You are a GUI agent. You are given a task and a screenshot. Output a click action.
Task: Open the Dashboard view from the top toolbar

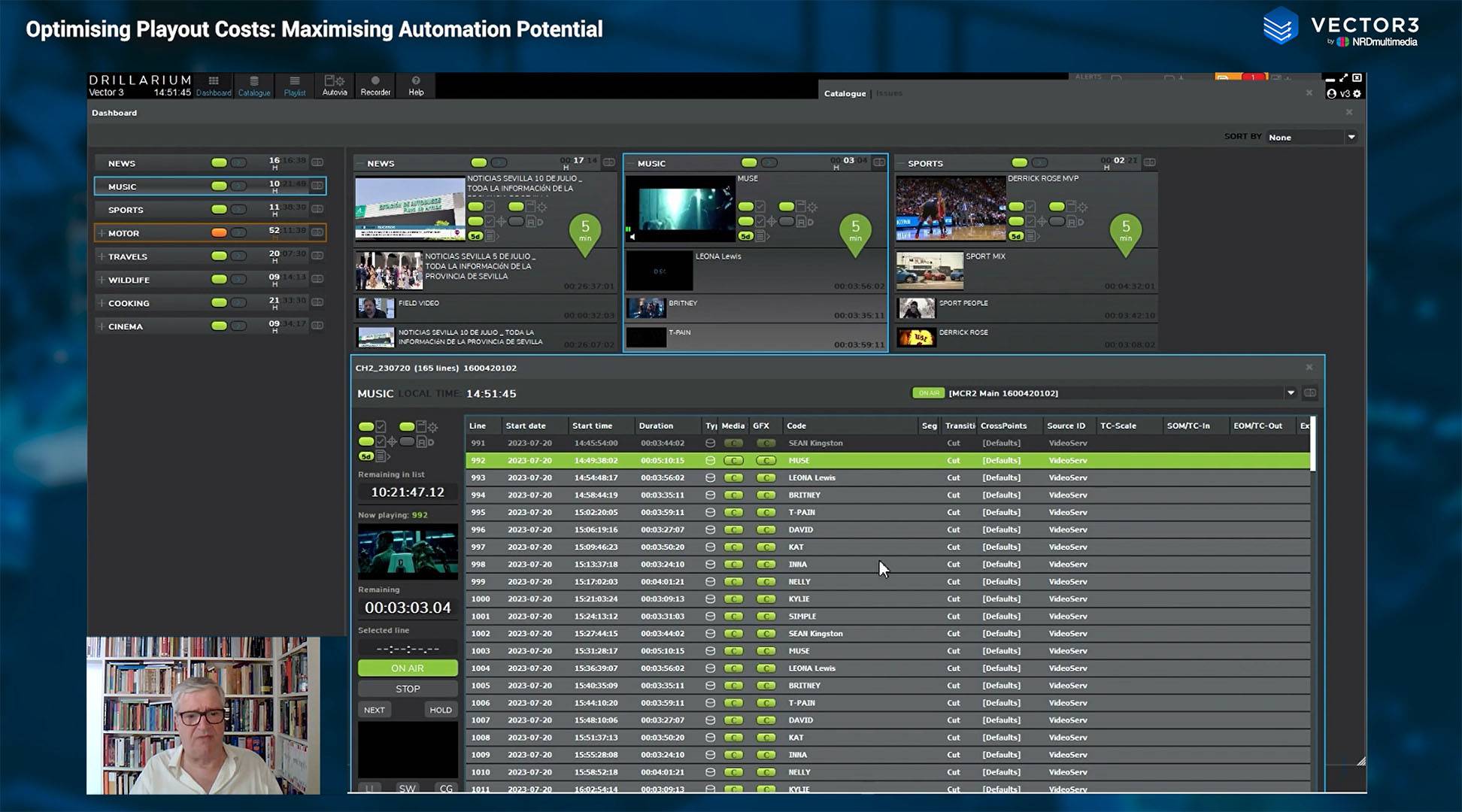pos(214,86)
